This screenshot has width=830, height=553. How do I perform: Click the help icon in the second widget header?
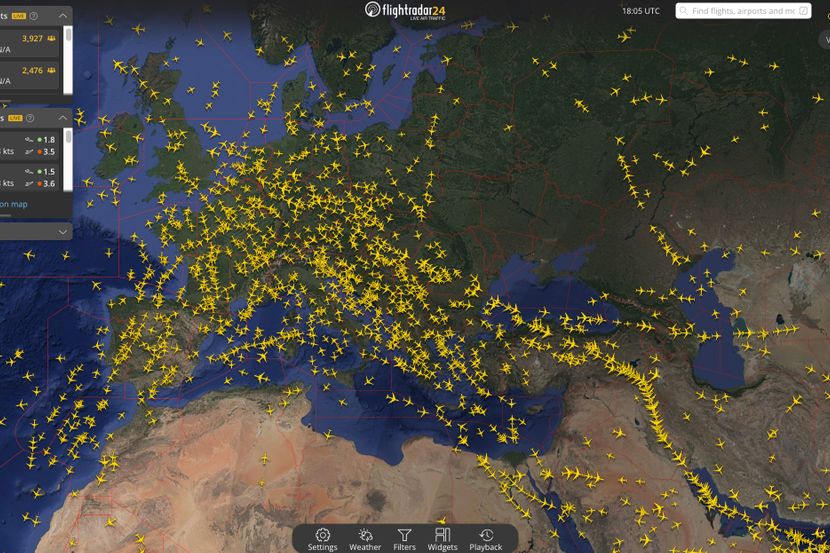tap(31, 117)
